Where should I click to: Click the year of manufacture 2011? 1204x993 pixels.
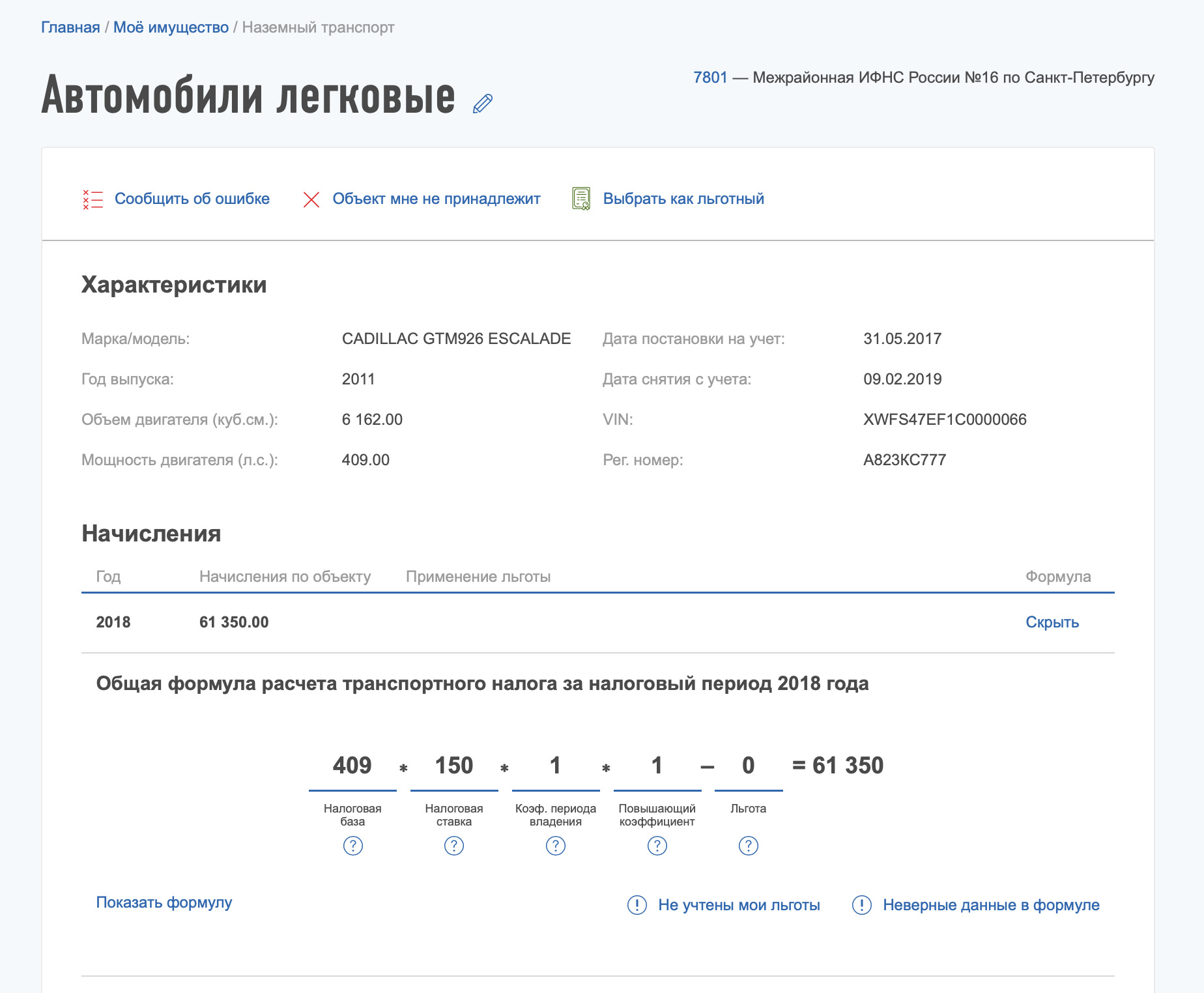[358, 379]
